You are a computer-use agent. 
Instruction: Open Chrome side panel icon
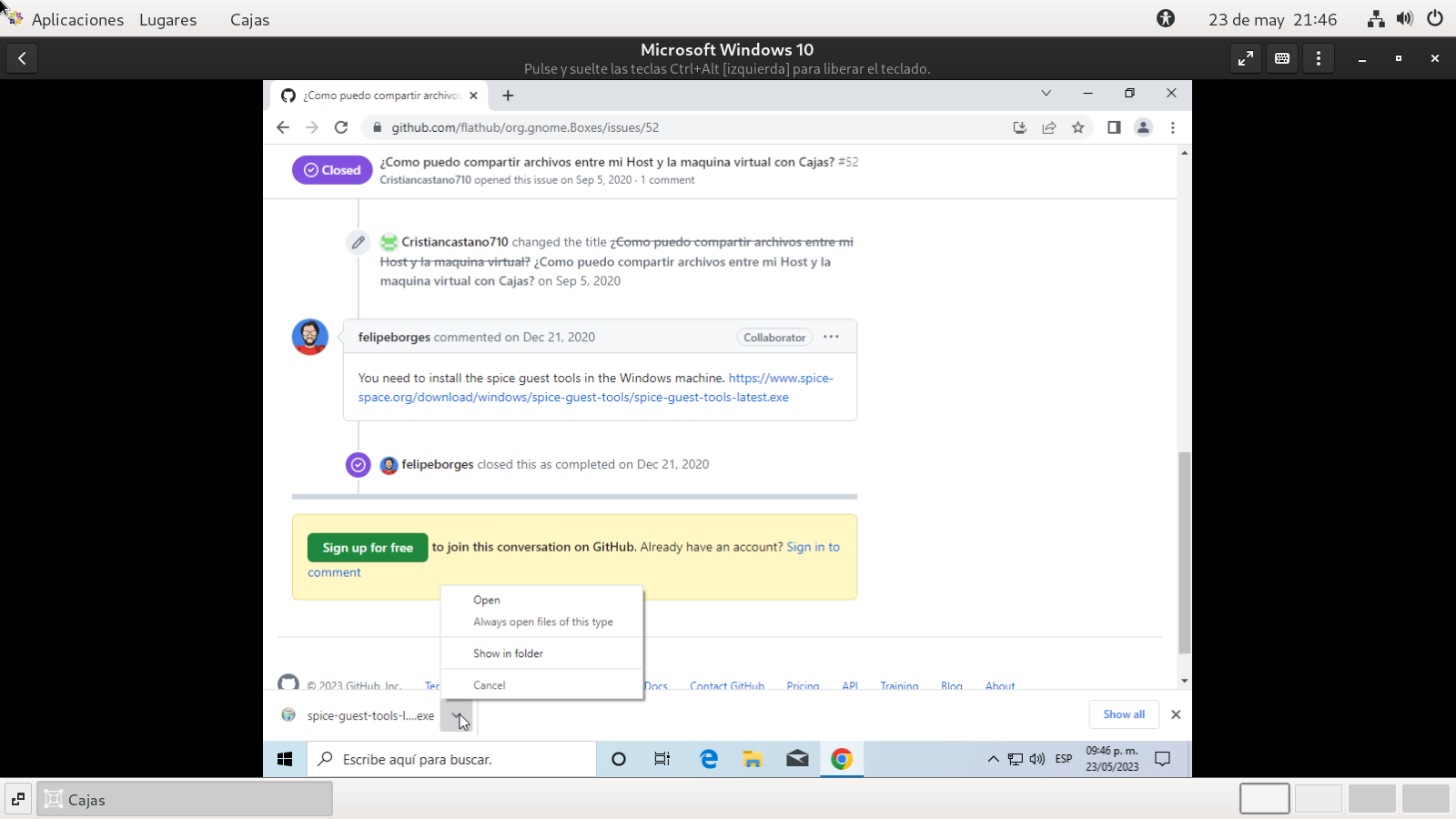[1114, 127]
